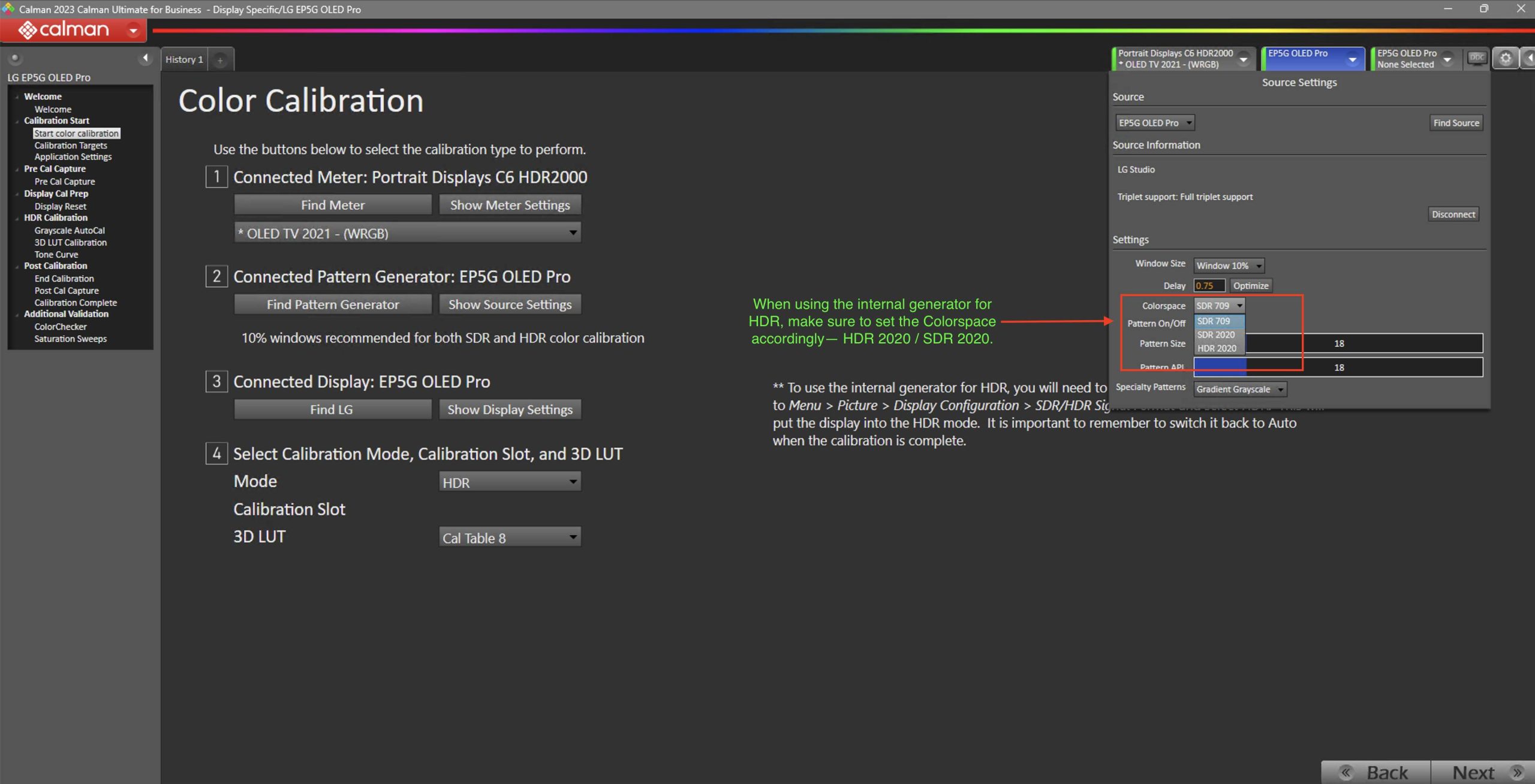Screen dimensions: 1535x784
Task: Open the meter tab dropdown arrow
Action: tap(1243, 59)
